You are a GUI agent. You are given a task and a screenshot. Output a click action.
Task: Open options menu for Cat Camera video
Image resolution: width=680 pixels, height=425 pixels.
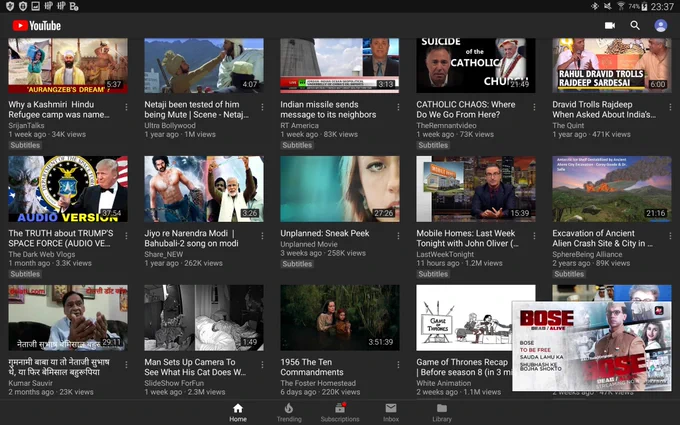262,365
